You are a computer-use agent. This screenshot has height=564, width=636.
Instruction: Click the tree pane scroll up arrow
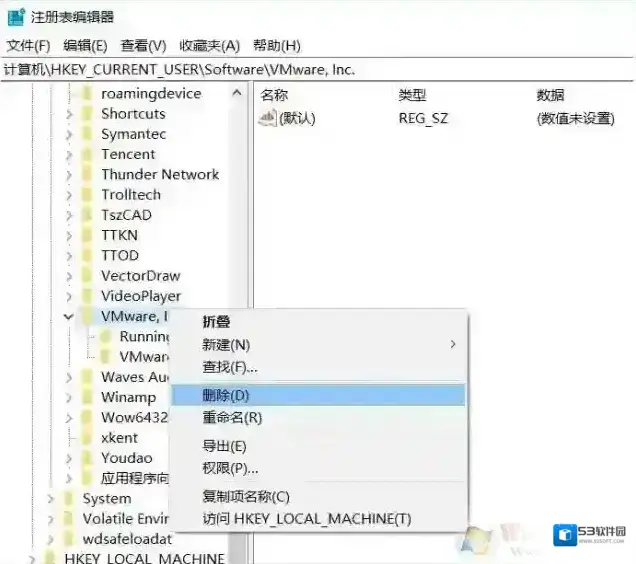pyautogui.click(x=237, y=94)
